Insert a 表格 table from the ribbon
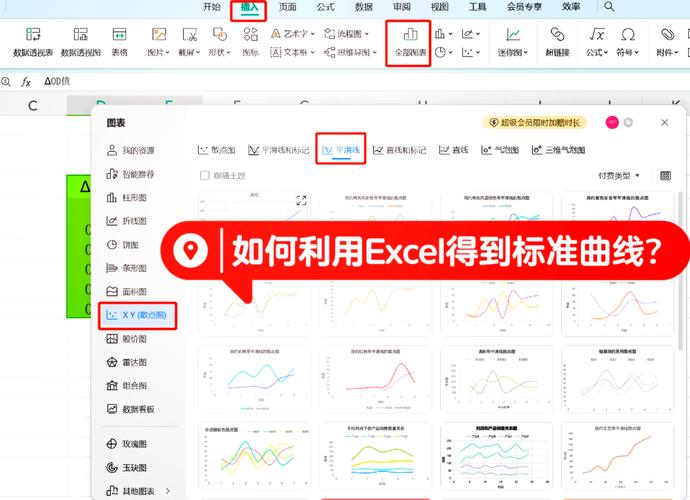 [119, 42]
